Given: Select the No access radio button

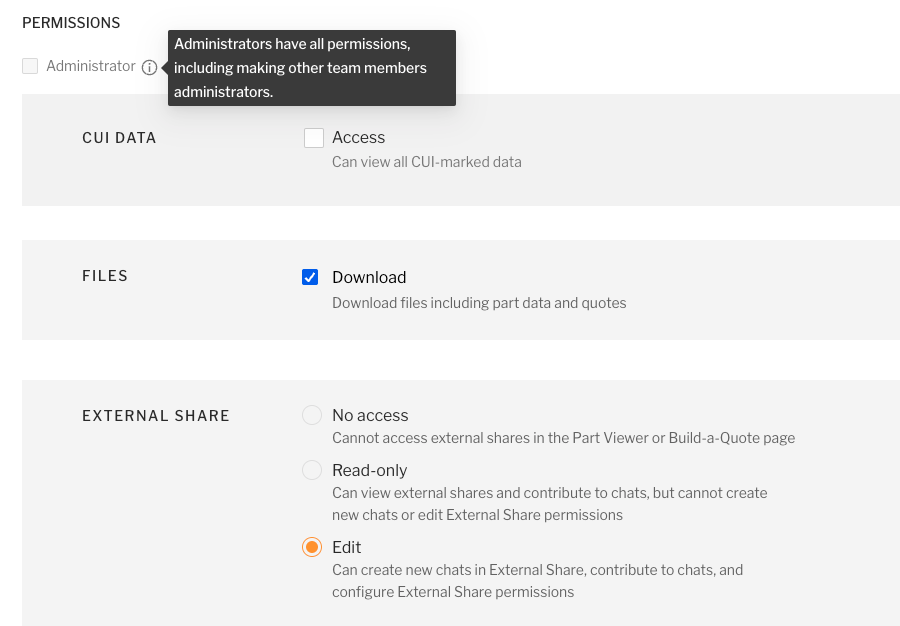Looking at the screenshot, I should coord(312,415).
